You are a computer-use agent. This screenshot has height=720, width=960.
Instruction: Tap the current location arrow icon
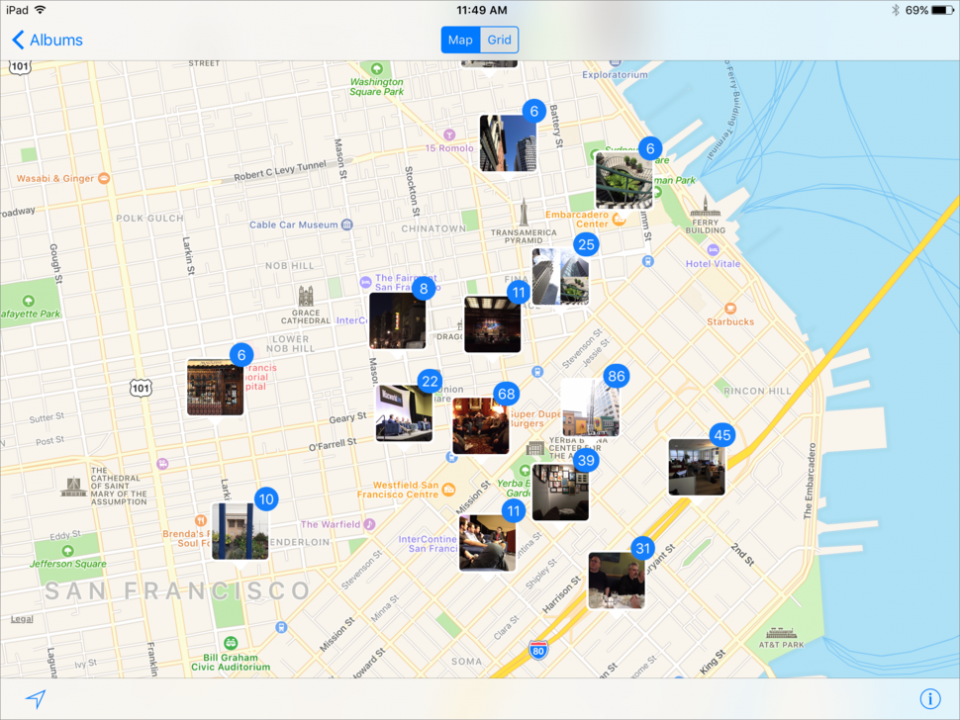[36, 699]
